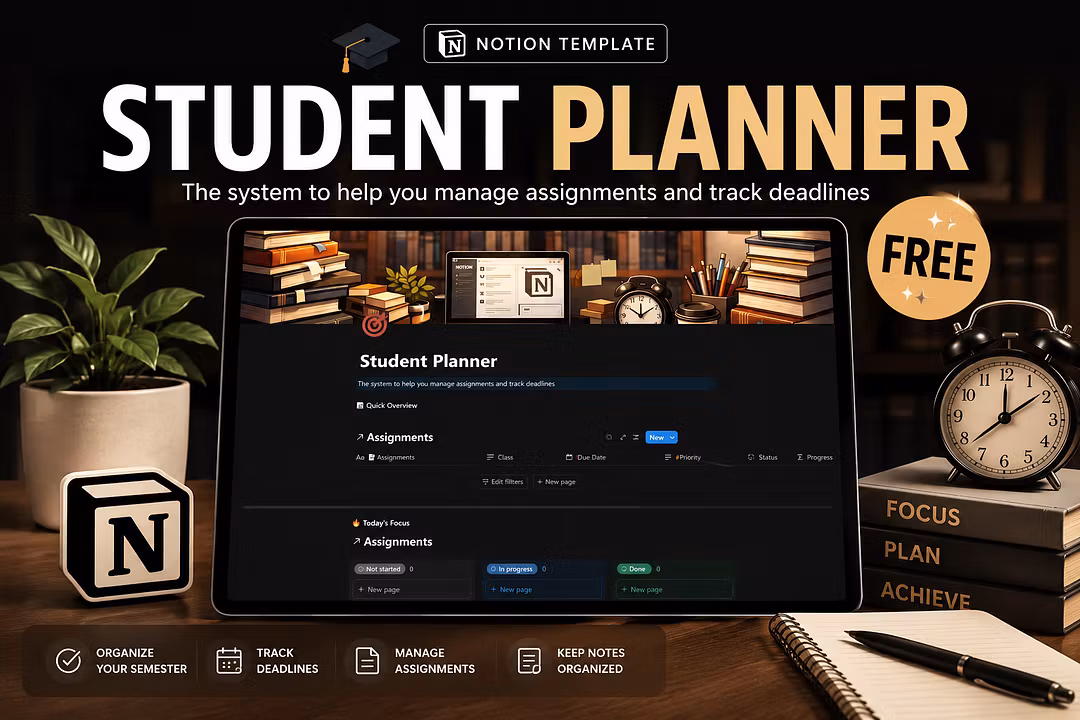Select the In progress status group
This screenshot has height=720, width=1080.
512,569
